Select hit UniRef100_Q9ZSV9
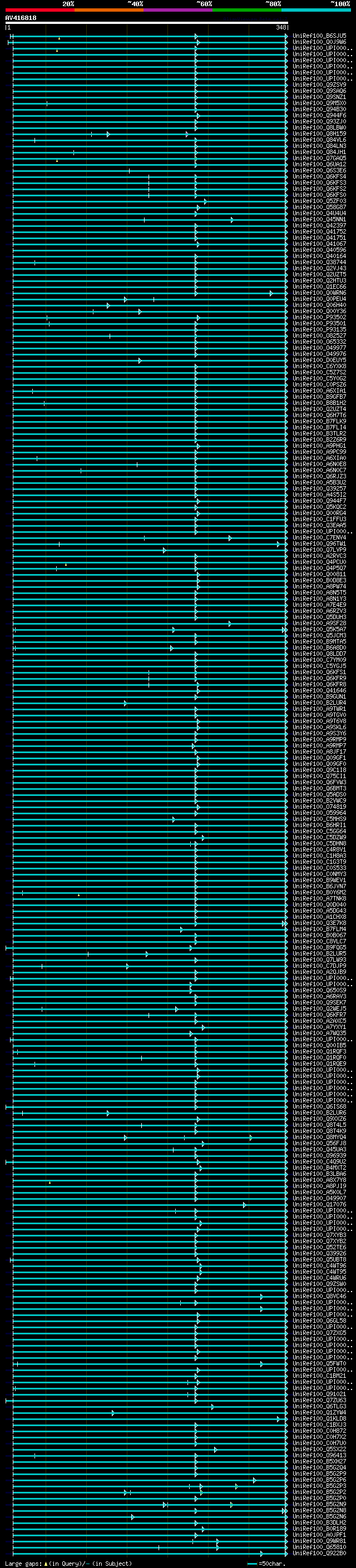 click(319, 85)
